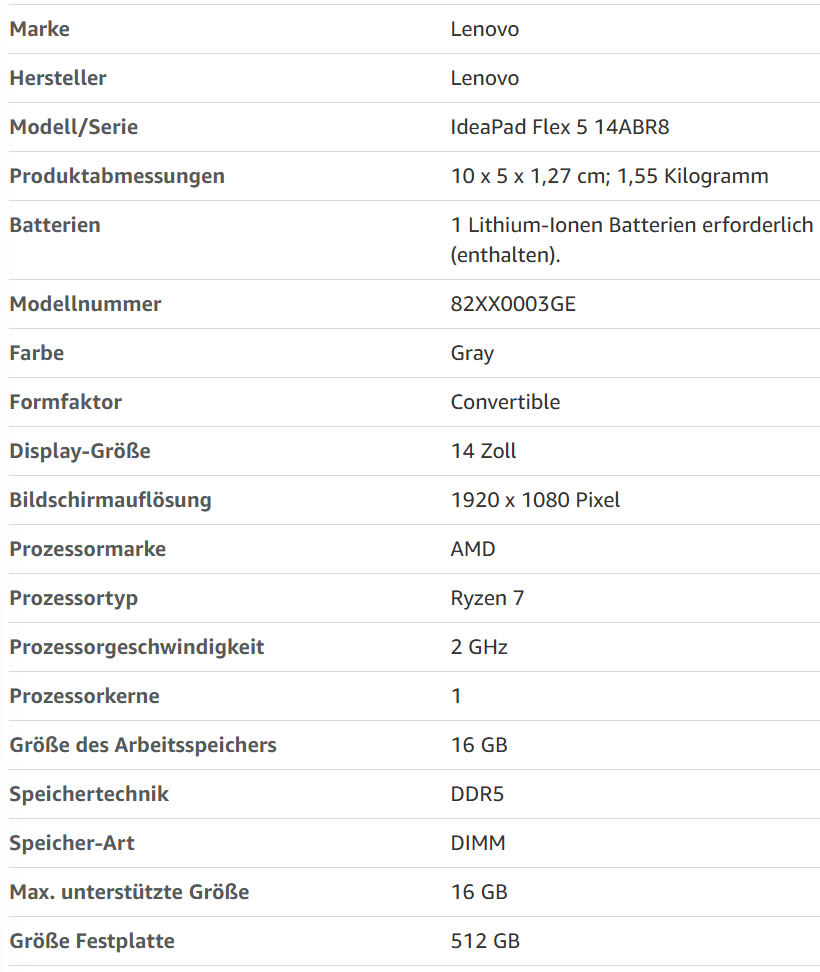
Task: Select the DDR5 memory technology value
Action: tap(477, 793)
